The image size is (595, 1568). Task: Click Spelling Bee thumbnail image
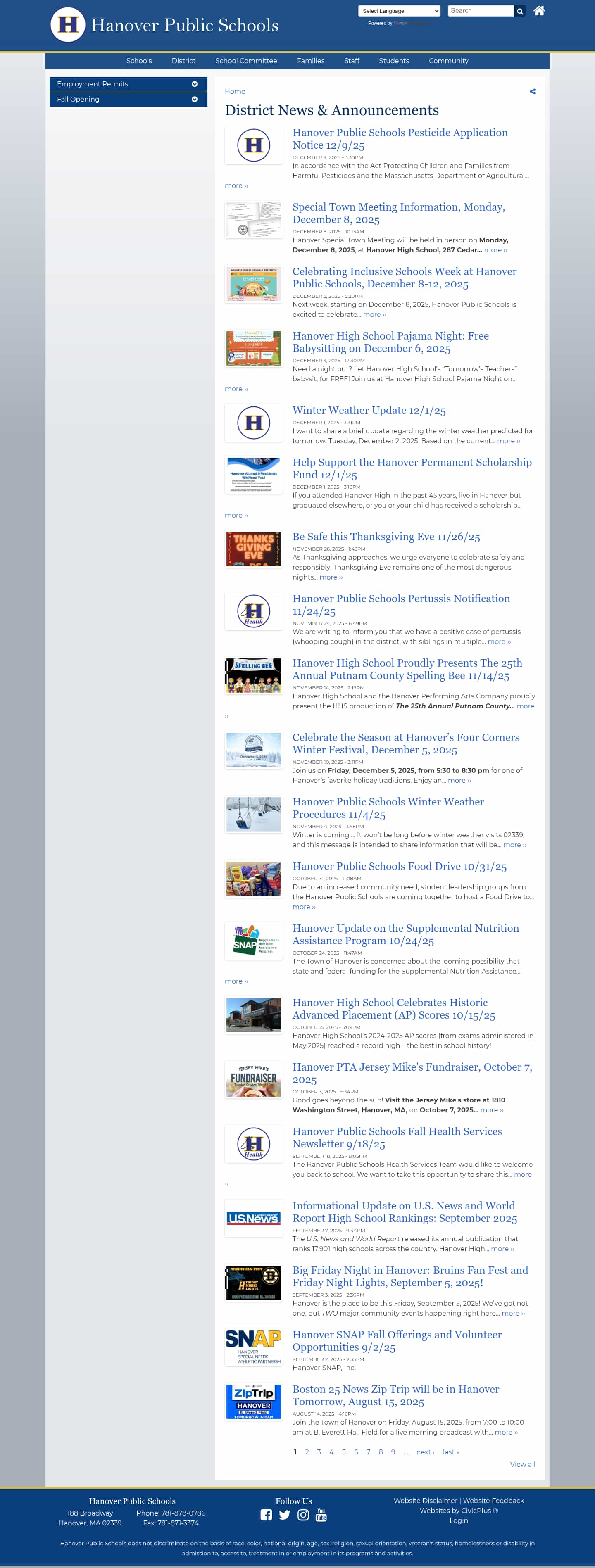(x=253, y=676)
